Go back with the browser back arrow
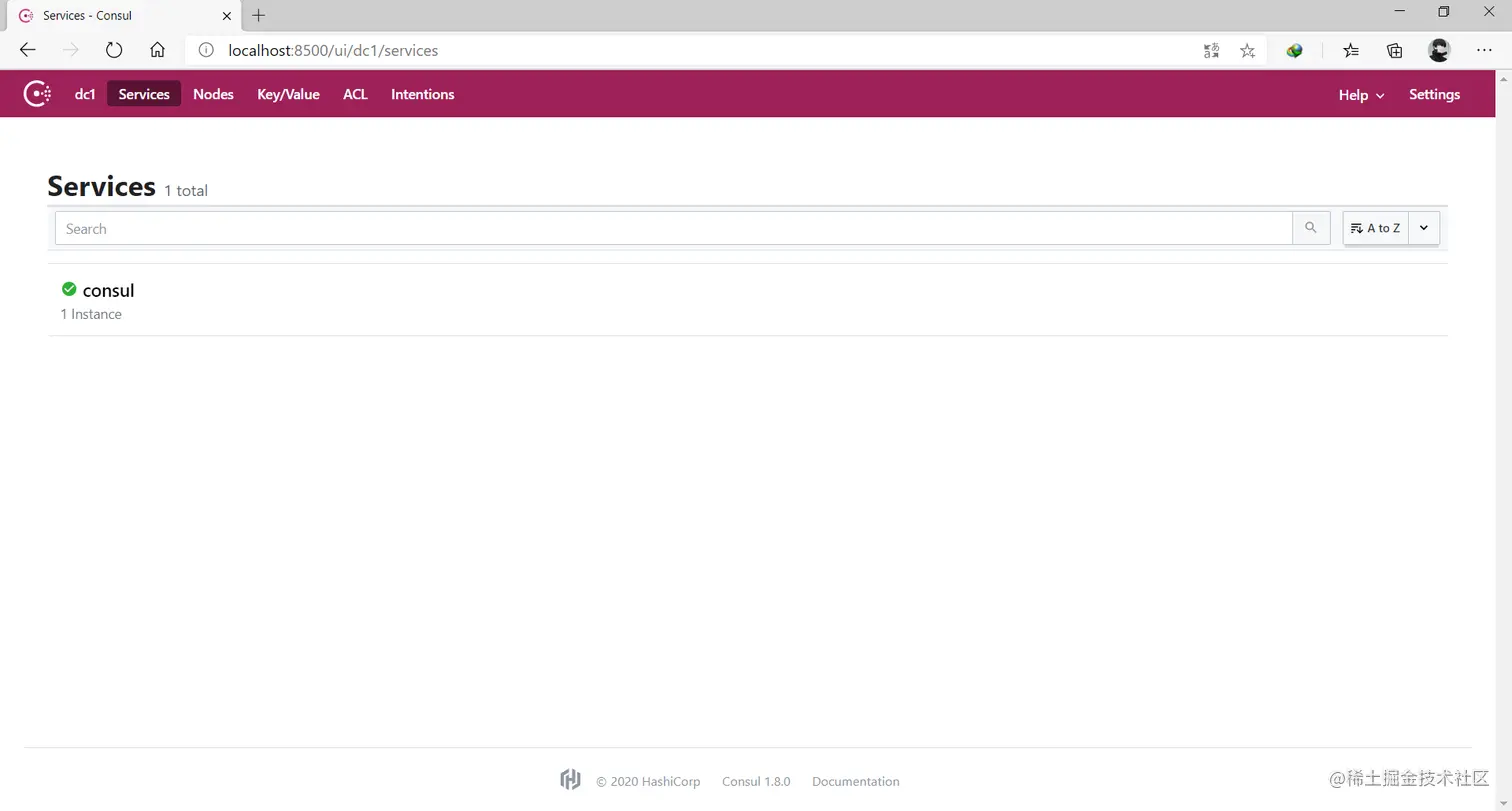 pyautogui.click(x=28, y=50)
